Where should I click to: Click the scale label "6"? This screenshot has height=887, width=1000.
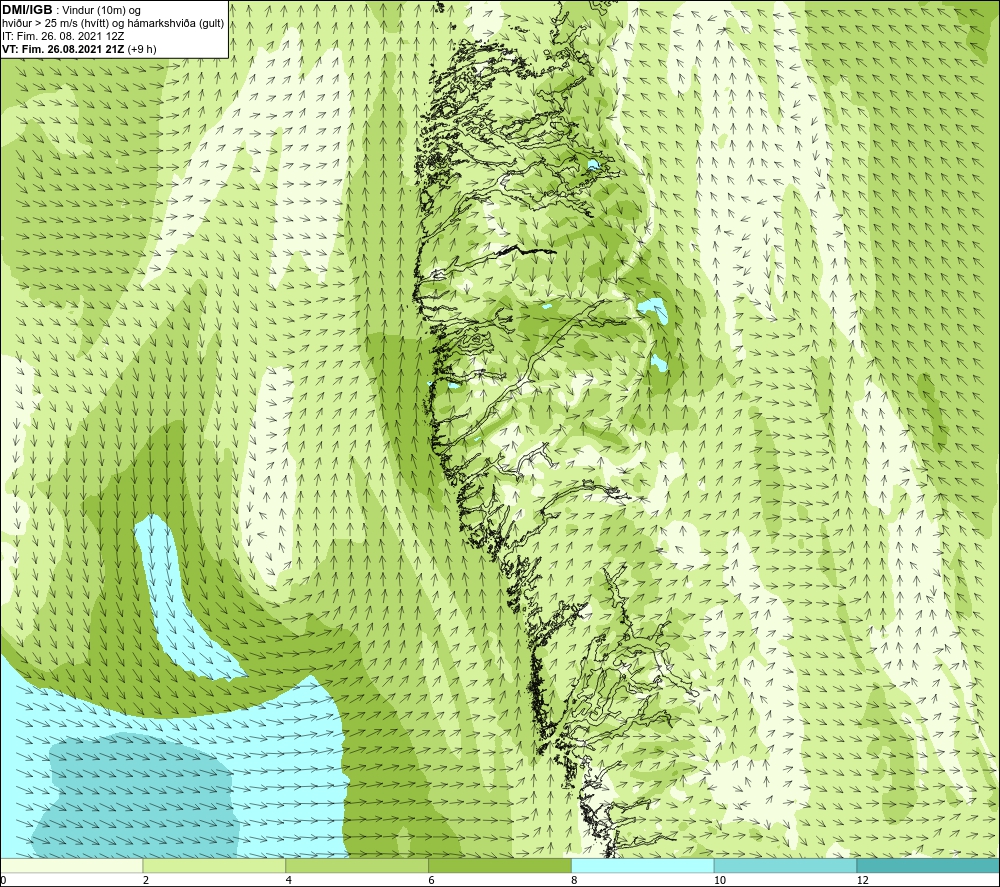[x=432, y=880]
